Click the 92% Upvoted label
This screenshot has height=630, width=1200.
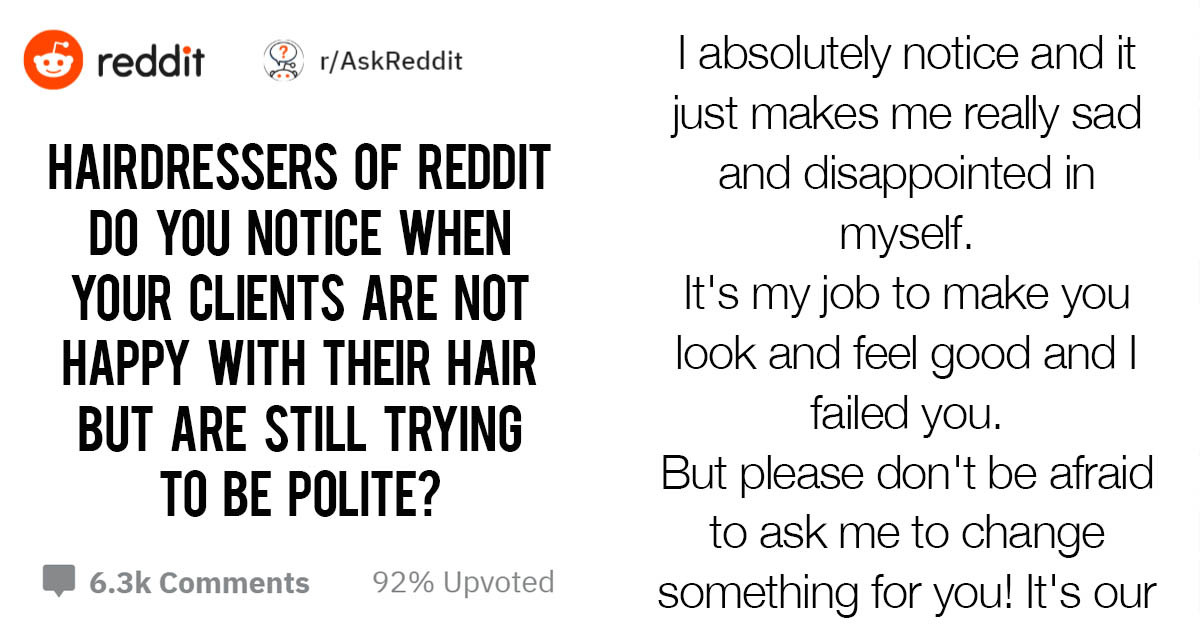point(462,582)
